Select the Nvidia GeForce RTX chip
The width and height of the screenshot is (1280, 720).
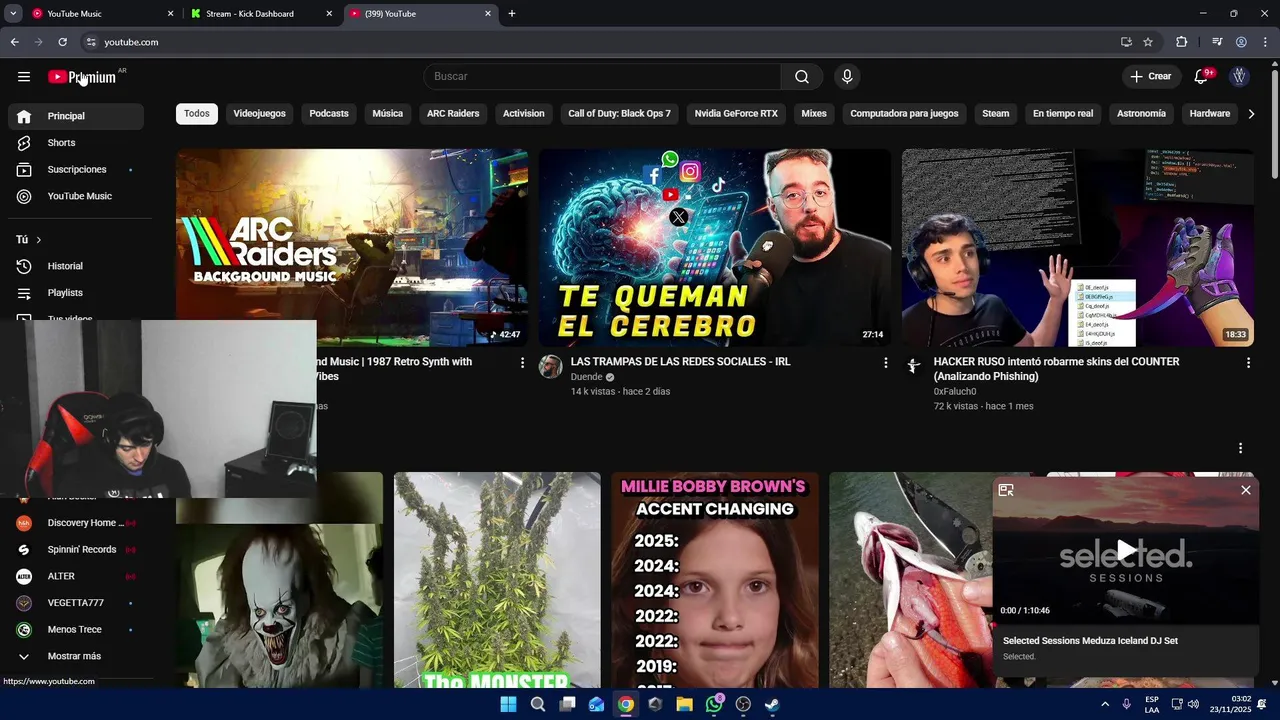[736, 113]
